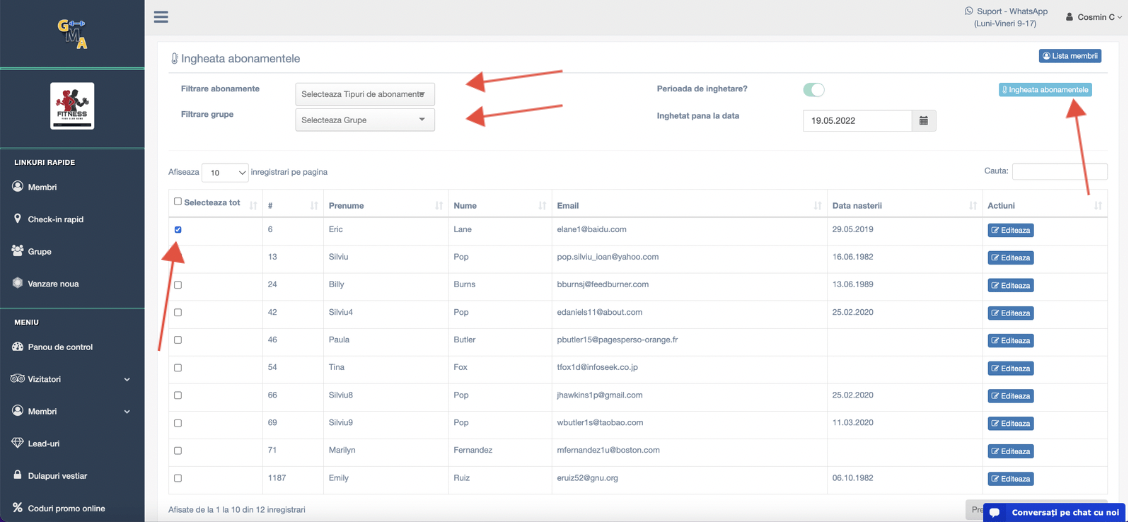Check the checkbox for Tina Fox
The width and height of the screenshot is (1128, 522).
tap(178, 367)
